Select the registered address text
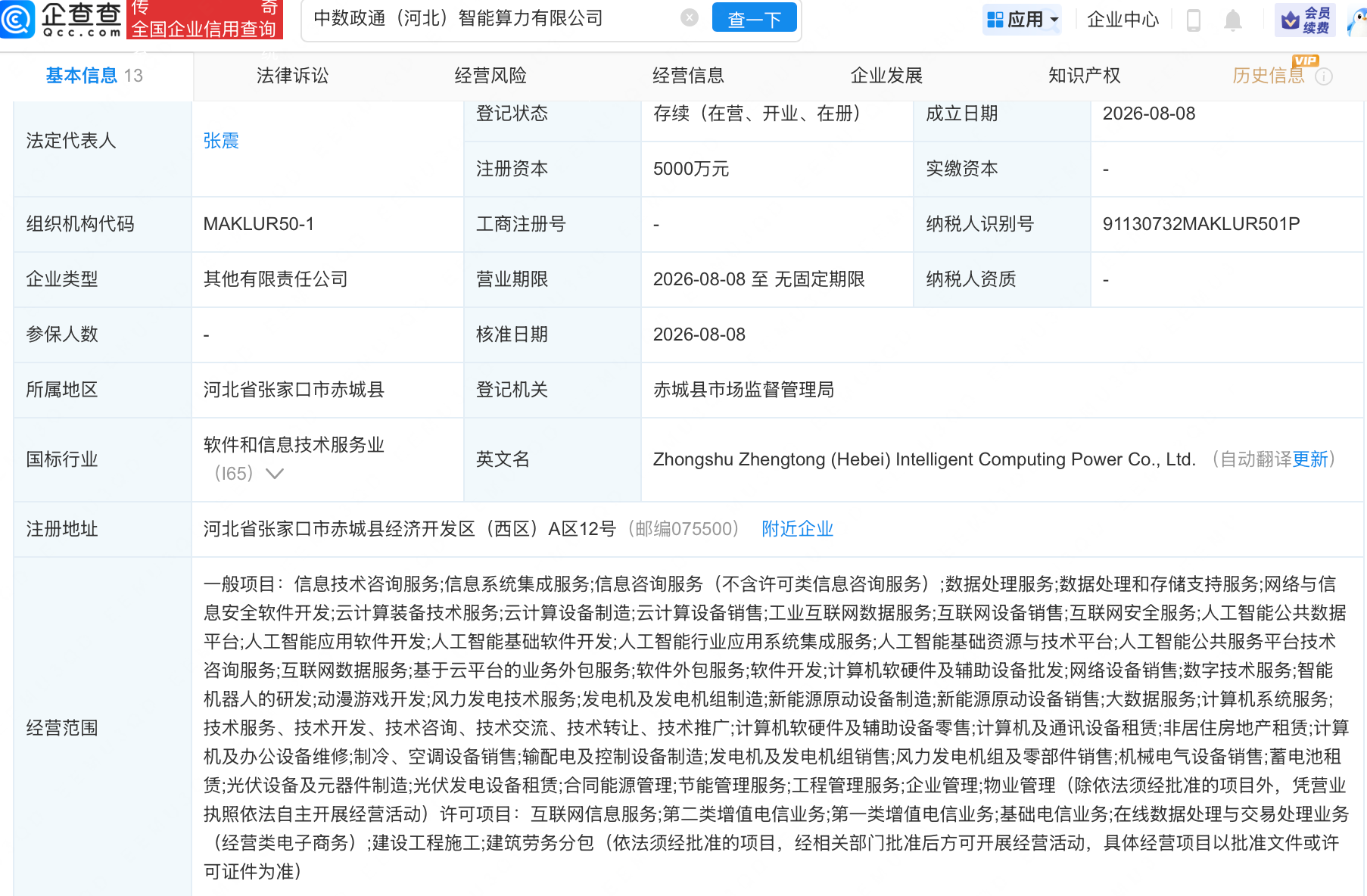1367x896 pixels. pyautogui.click(x=409, y=529)
